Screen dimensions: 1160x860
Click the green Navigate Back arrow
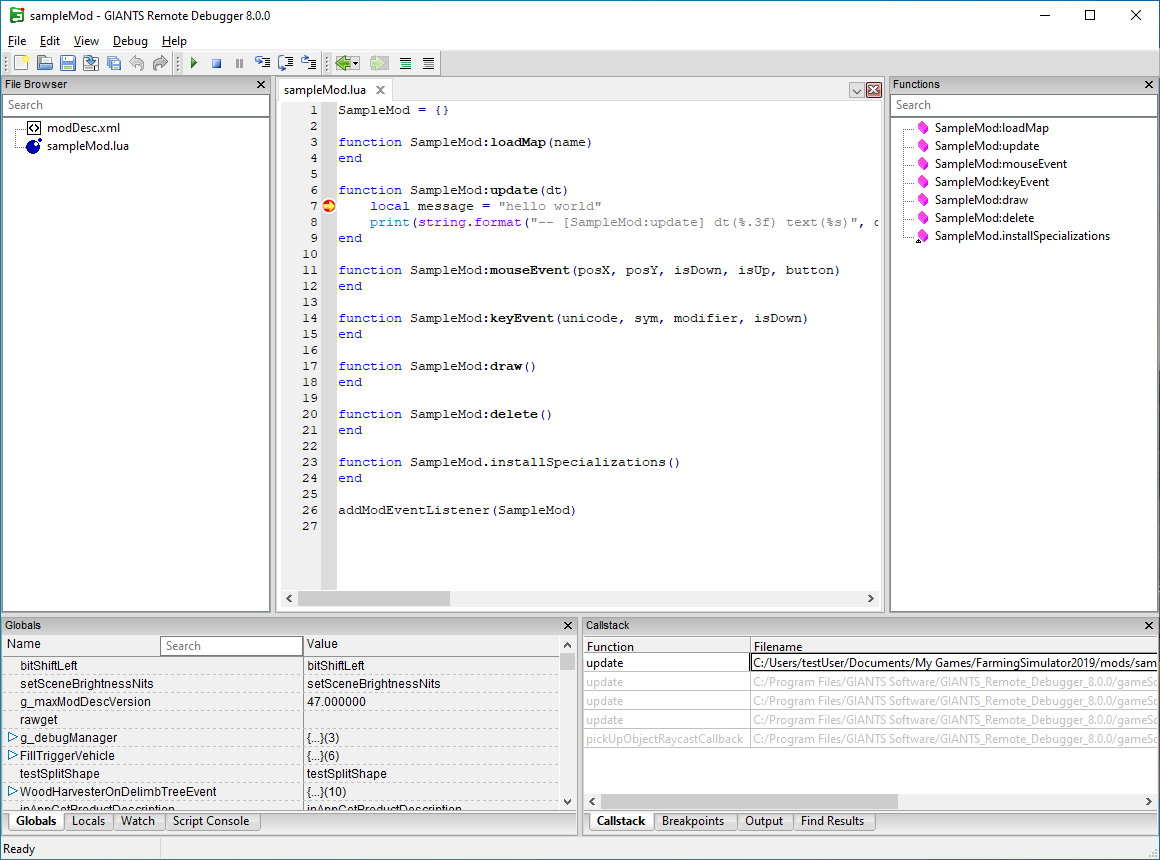point(345,63)
